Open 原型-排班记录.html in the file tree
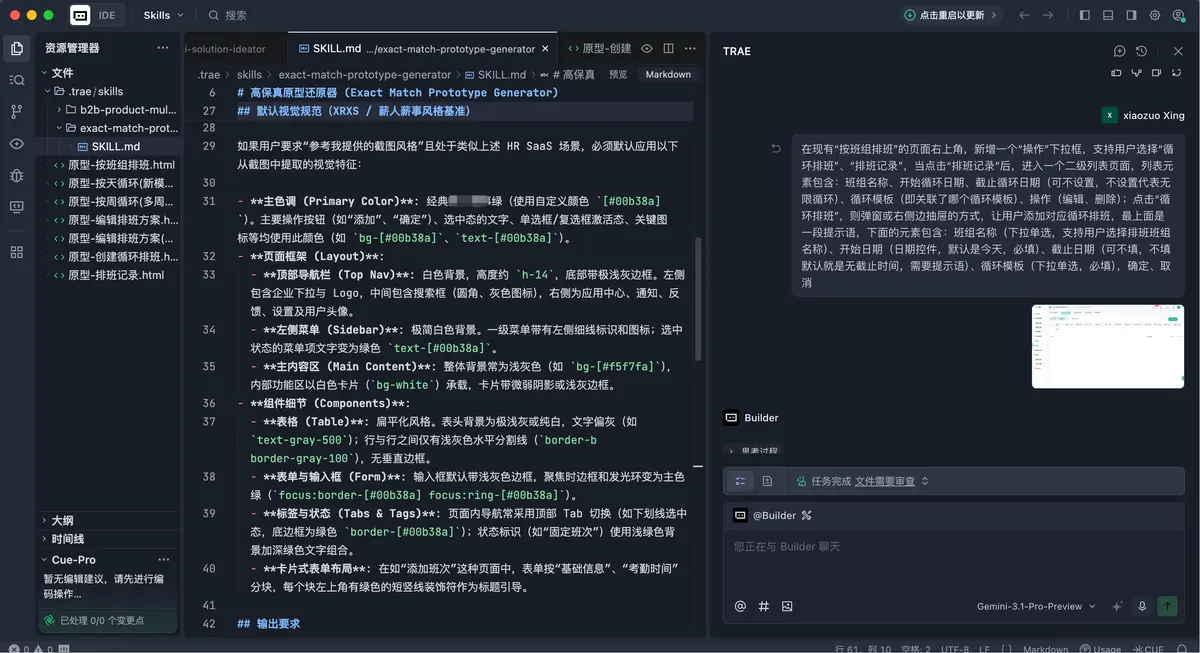This screenshot has height=653, width=1200. pos(115,275)
